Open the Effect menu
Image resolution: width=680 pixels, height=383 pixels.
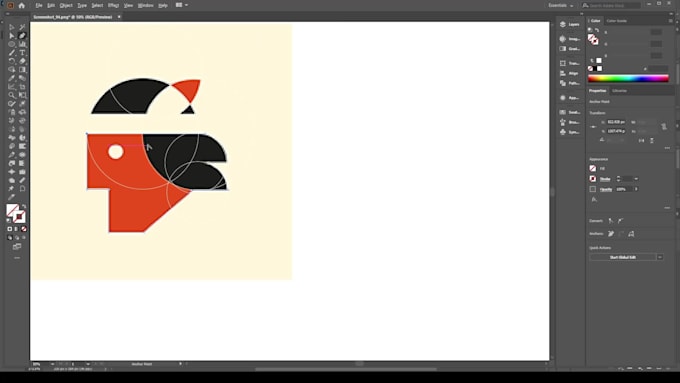tap(113, 5)
